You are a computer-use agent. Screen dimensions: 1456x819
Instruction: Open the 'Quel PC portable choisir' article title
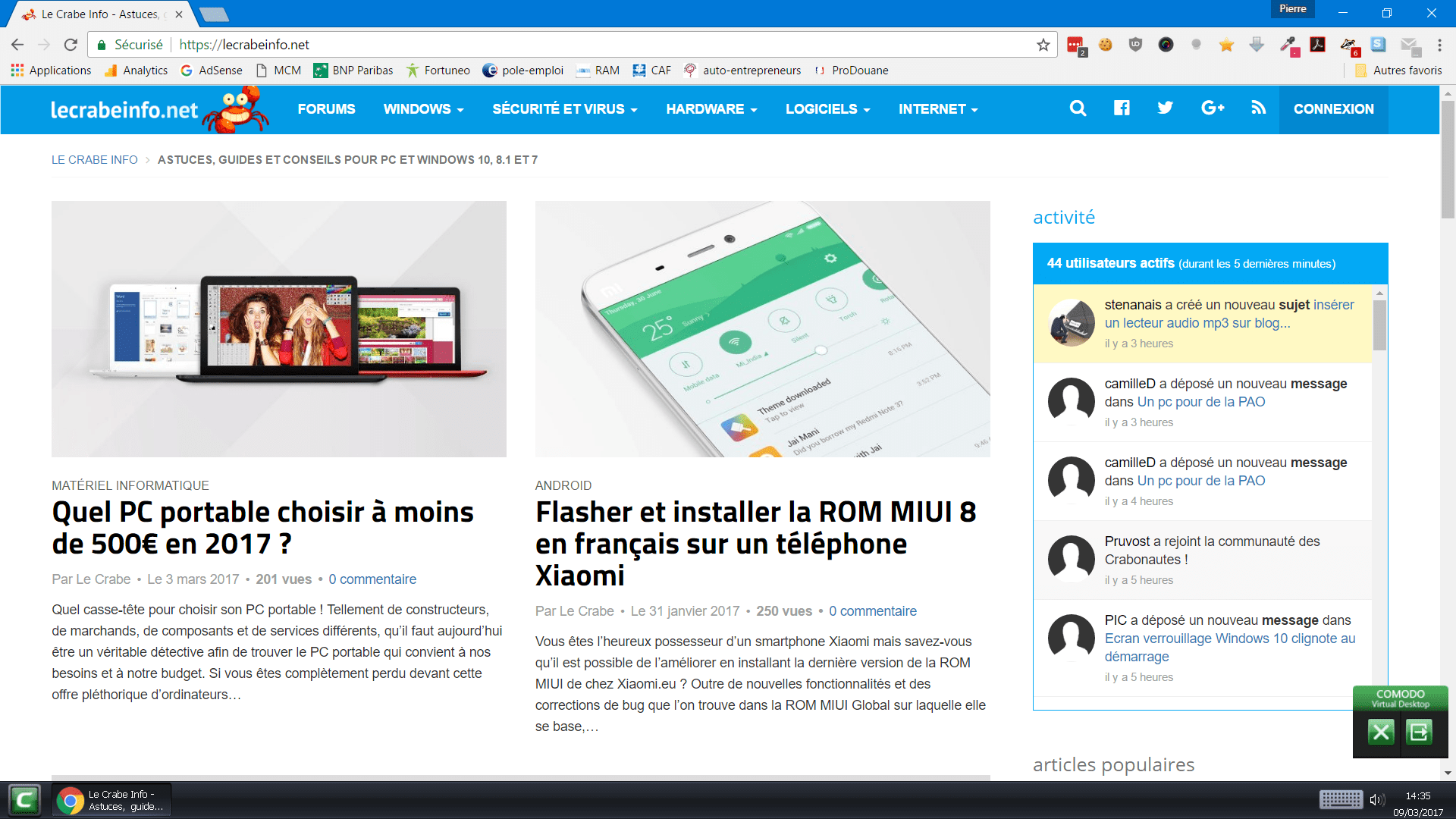point(262,528)
